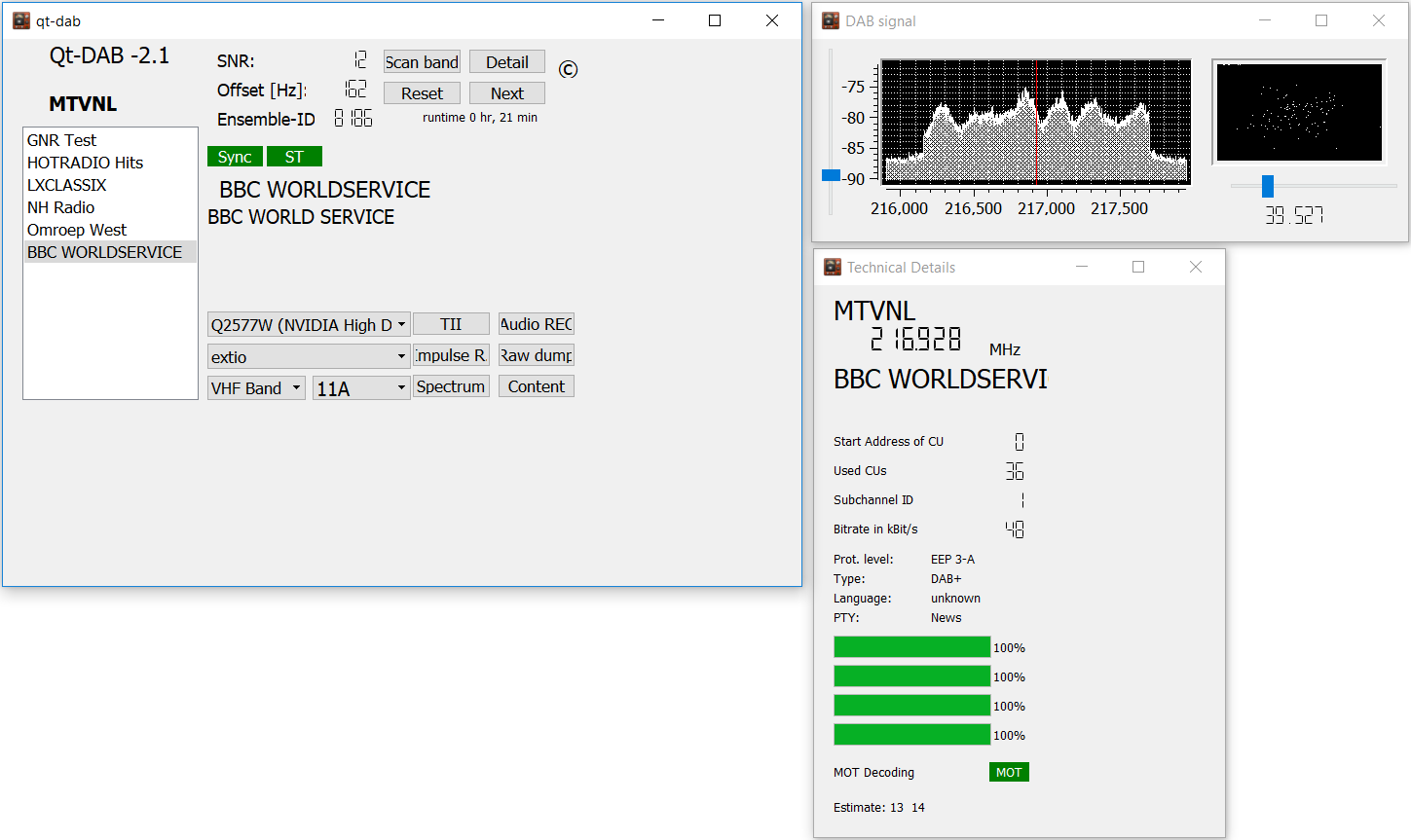
Task: Open the 11A channel dropdown
Action: click(x=361, y=388)
